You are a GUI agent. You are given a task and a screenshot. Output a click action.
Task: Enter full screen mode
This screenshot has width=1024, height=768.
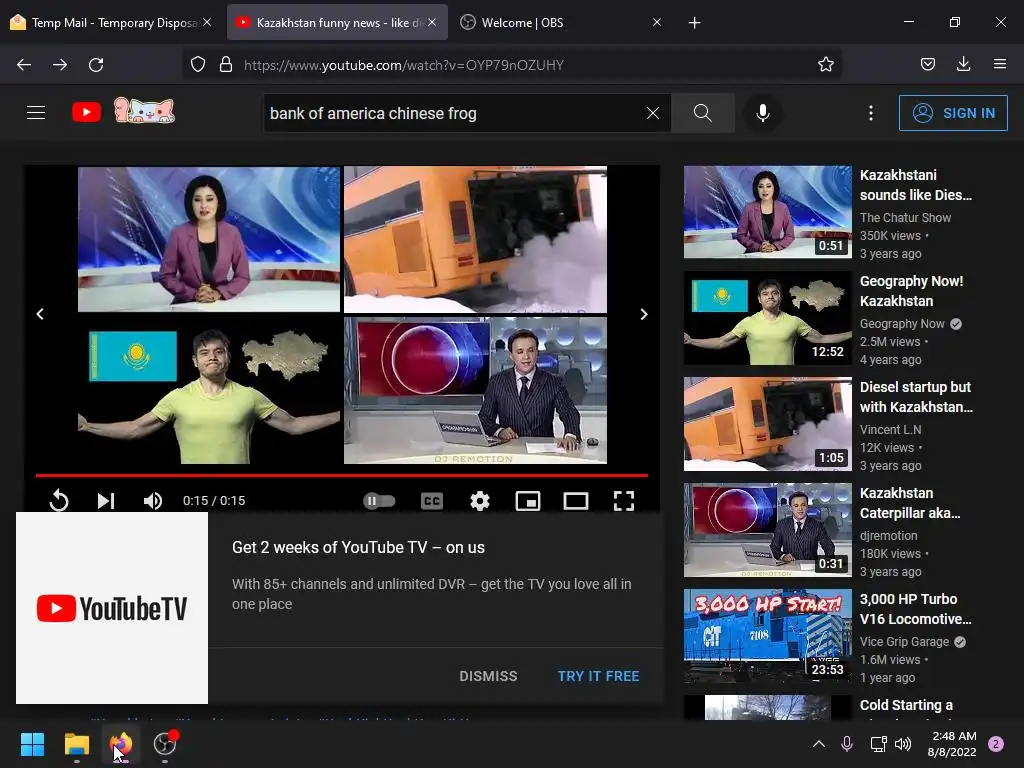[624, 501]
